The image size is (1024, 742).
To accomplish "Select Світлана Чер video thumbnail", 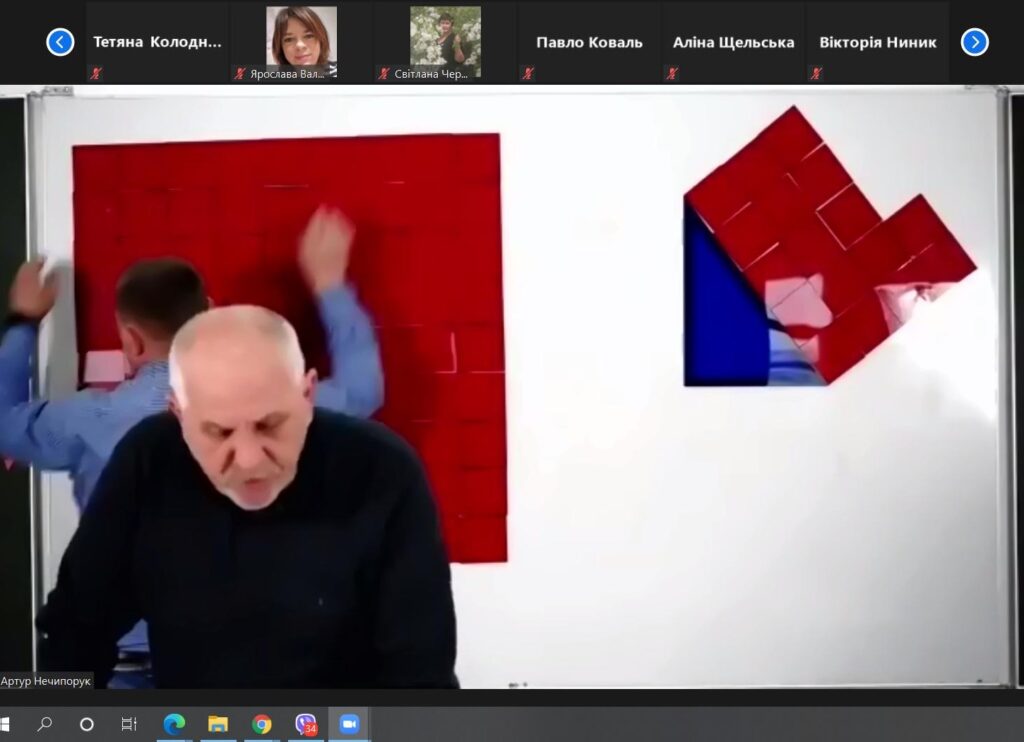I will coord(445,42).
